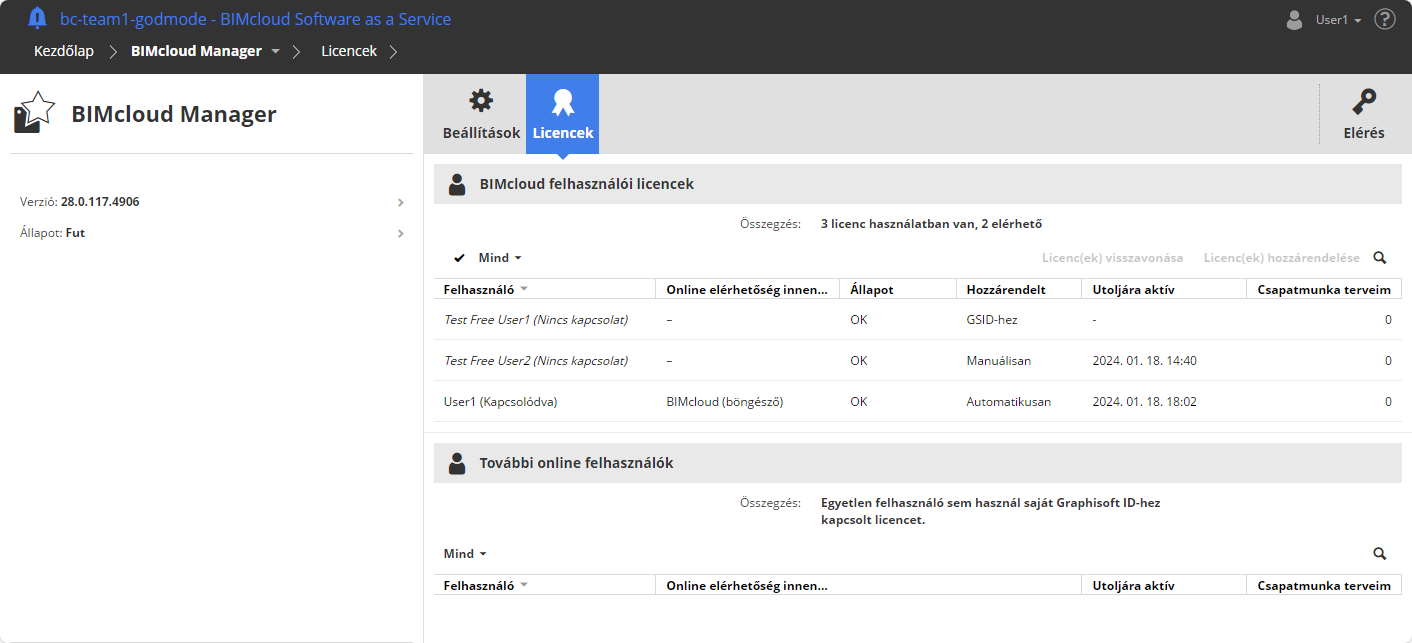Viewport: 1412px width, 643px height.
Task: Click the User1 profile avatar icon
Action: [x=1294, y=19]
